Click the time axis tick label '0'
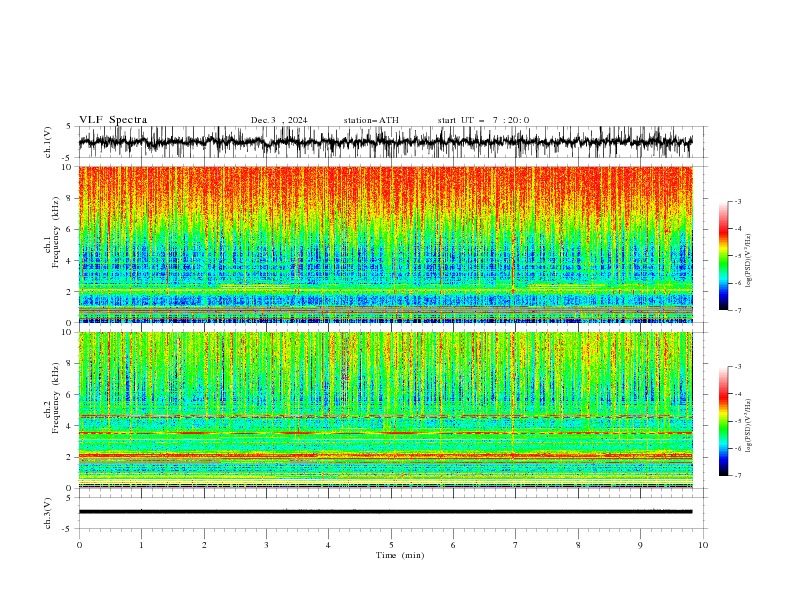The width and height of the screenshot is (792, 612). click(79, 545)
